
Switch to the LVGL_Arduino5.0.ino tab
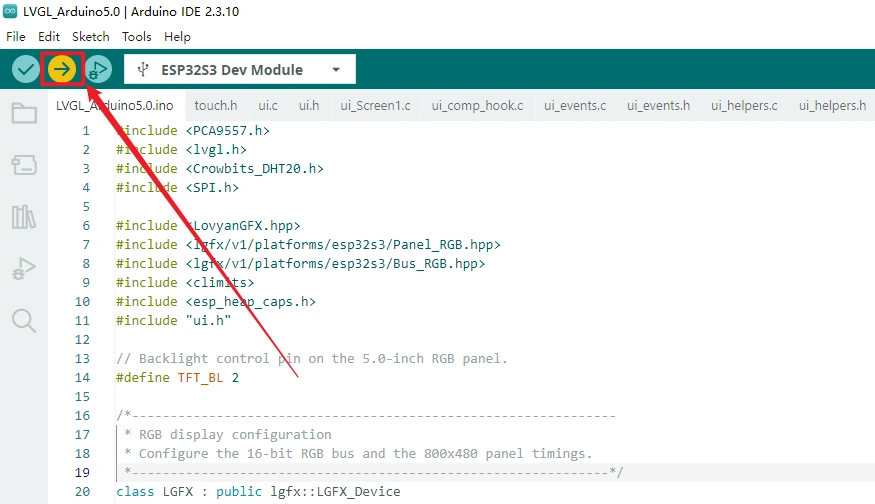tap(114, 105)
